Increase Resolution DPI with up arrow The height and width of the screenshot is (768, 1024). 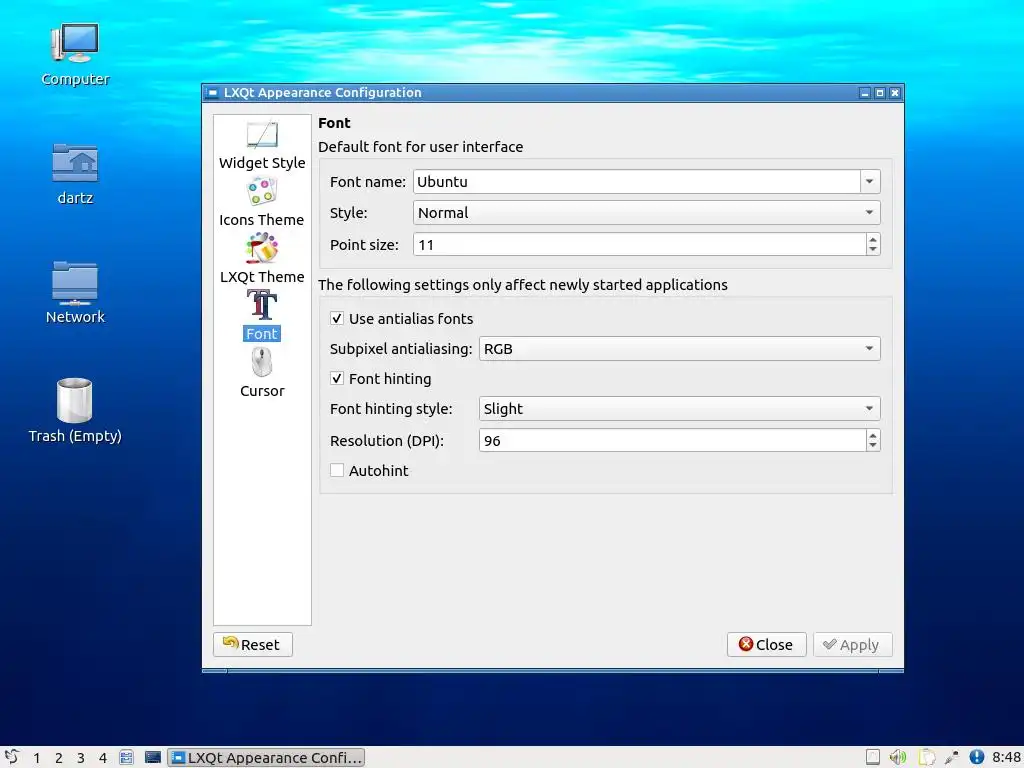[x=873, y=436]
